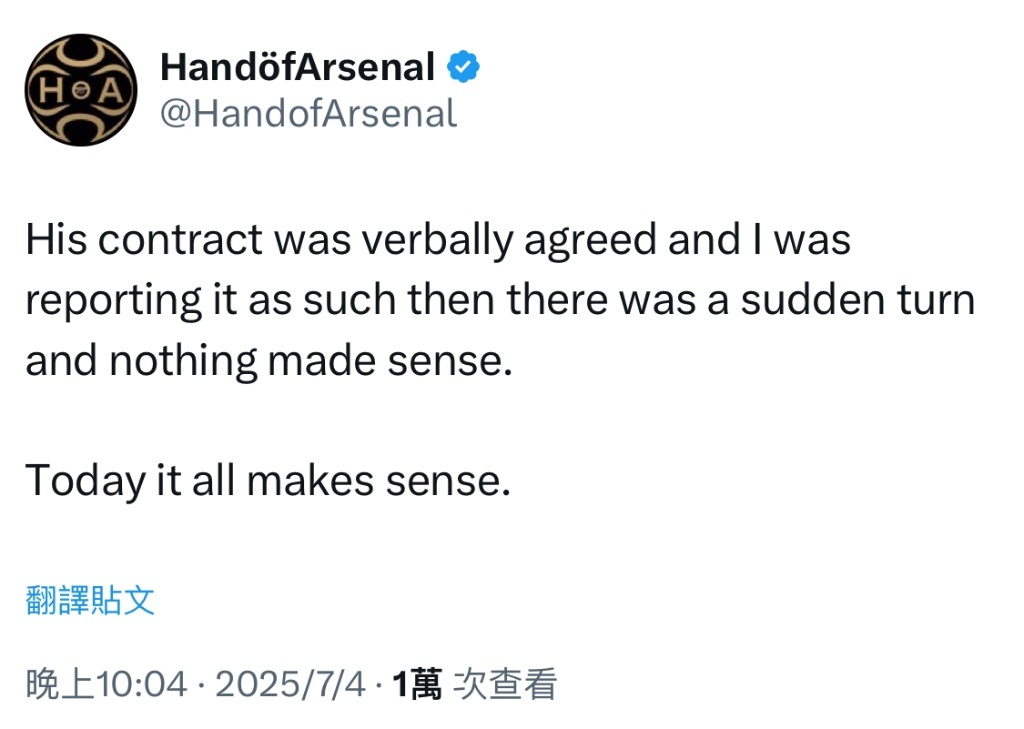Open the HandöfArsenal display name
Image resolution: width=1024 pixels, height=729 pixels.
coord(297,67)
